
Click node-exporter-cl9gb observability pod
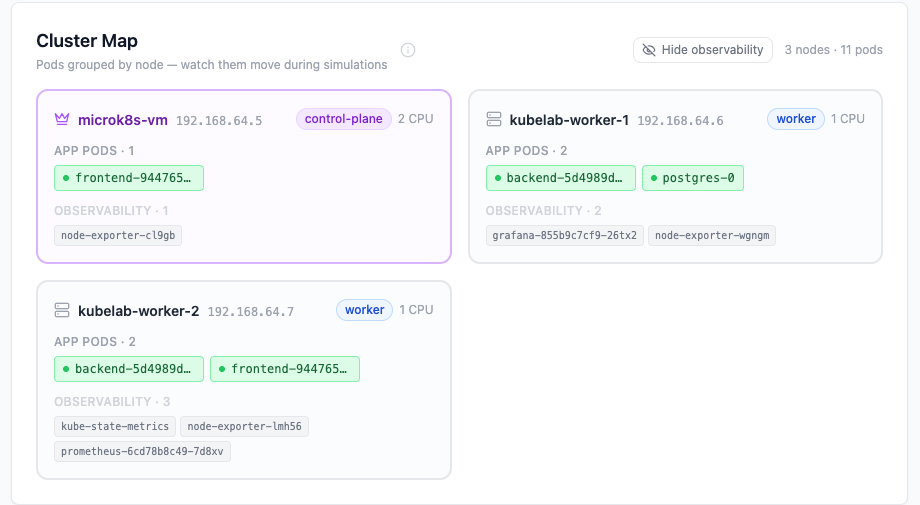118,236
